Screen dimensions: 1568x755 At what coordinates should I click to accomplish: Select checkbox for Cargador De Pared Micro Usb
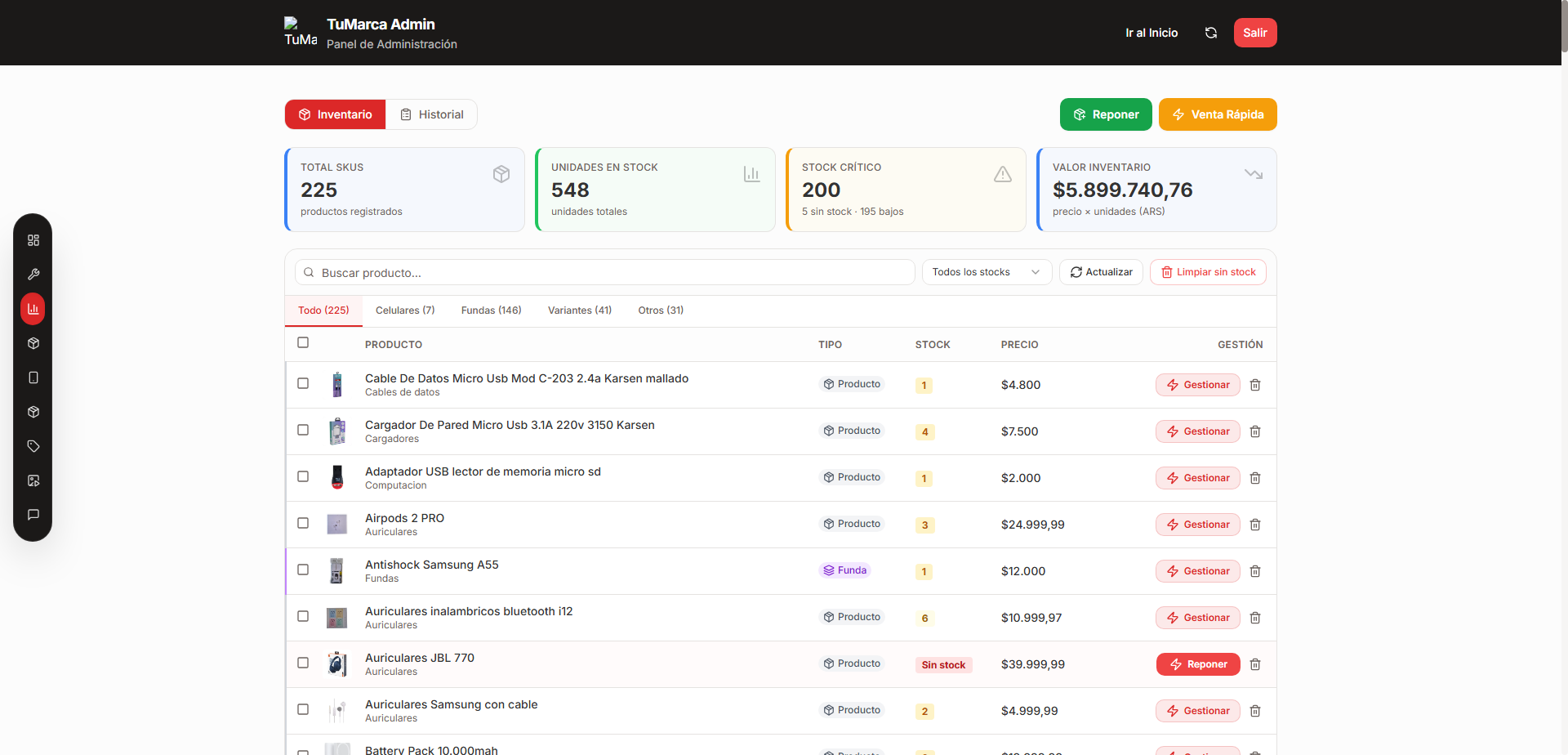pos(303,430)
